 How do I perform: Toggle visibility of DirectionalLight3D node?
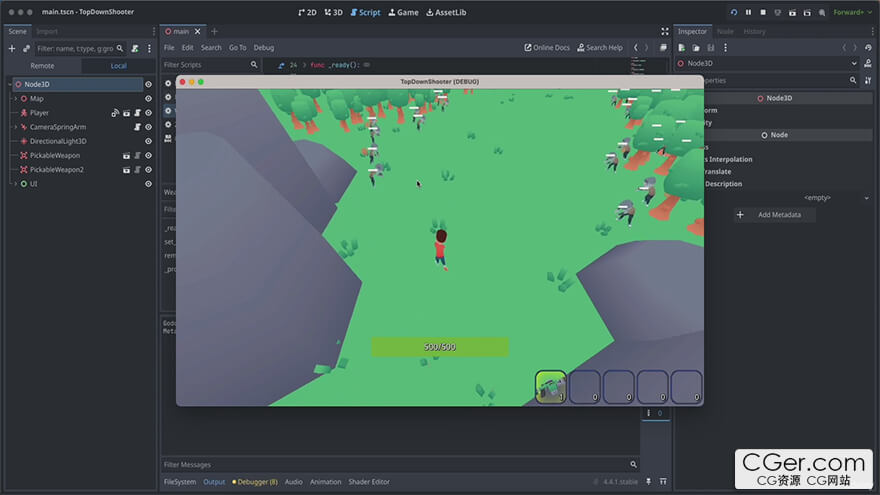point(148,141)
